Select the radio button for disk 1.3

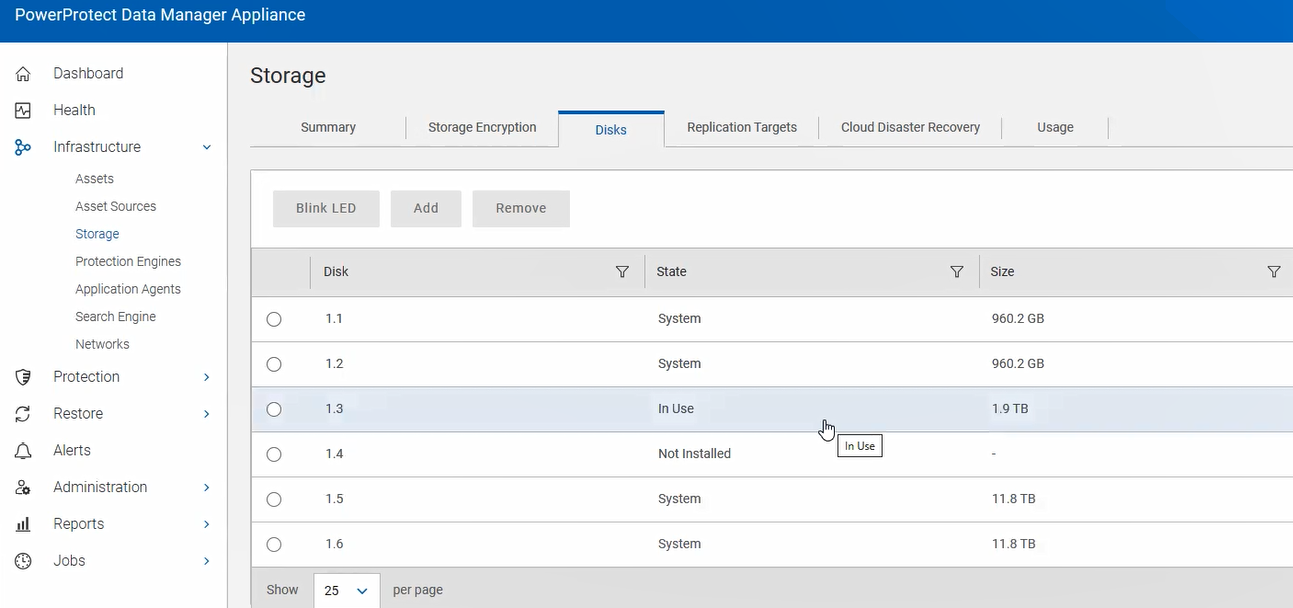click(274, 409)
